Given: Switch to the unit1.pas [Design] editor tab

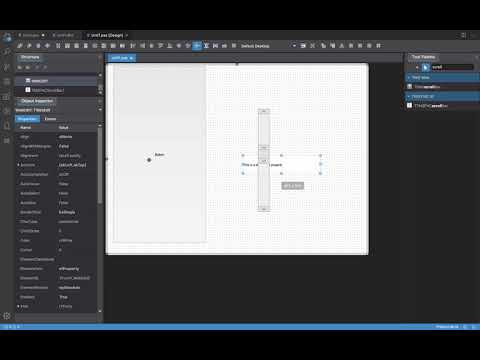Looking at the screenshot, I should [x=107, y=35].
